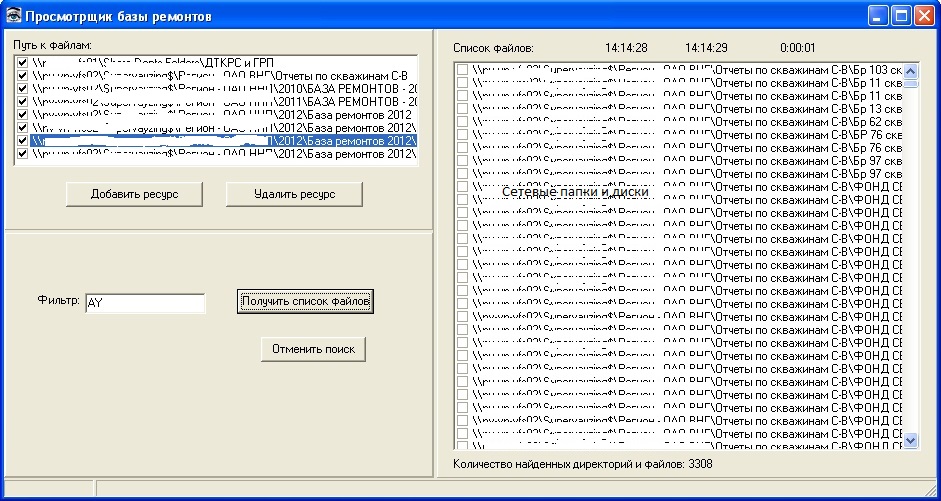Click the Список файлов label
The image size is (941, 501).
tap(493, 48)
